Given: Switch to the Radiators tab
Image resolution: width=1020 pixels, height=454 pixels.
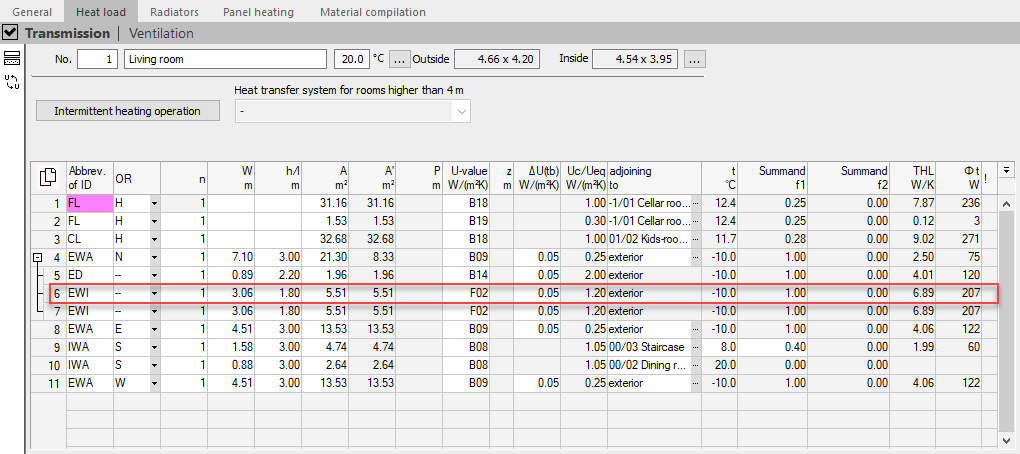Looking at the screenshot, I should click(x=174, y=12).
